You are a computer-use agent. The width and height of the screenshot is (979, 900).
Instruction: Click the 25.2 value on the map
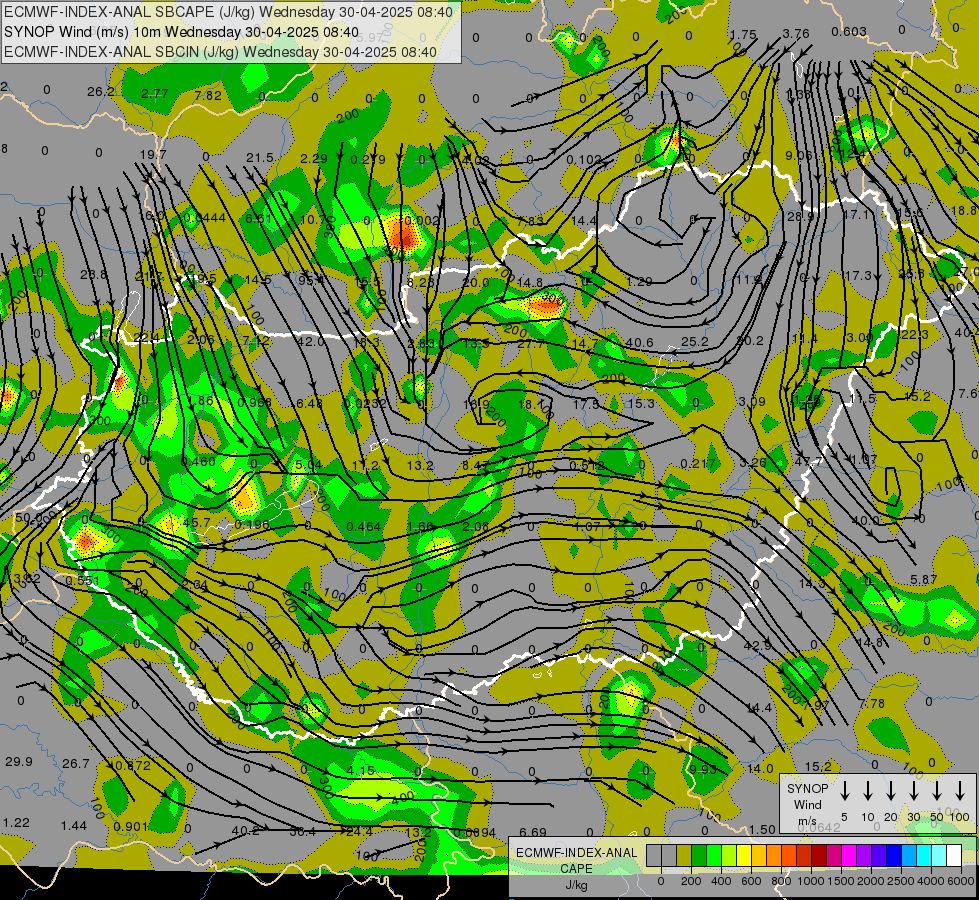pyautogui.click(x=694, y=341)
